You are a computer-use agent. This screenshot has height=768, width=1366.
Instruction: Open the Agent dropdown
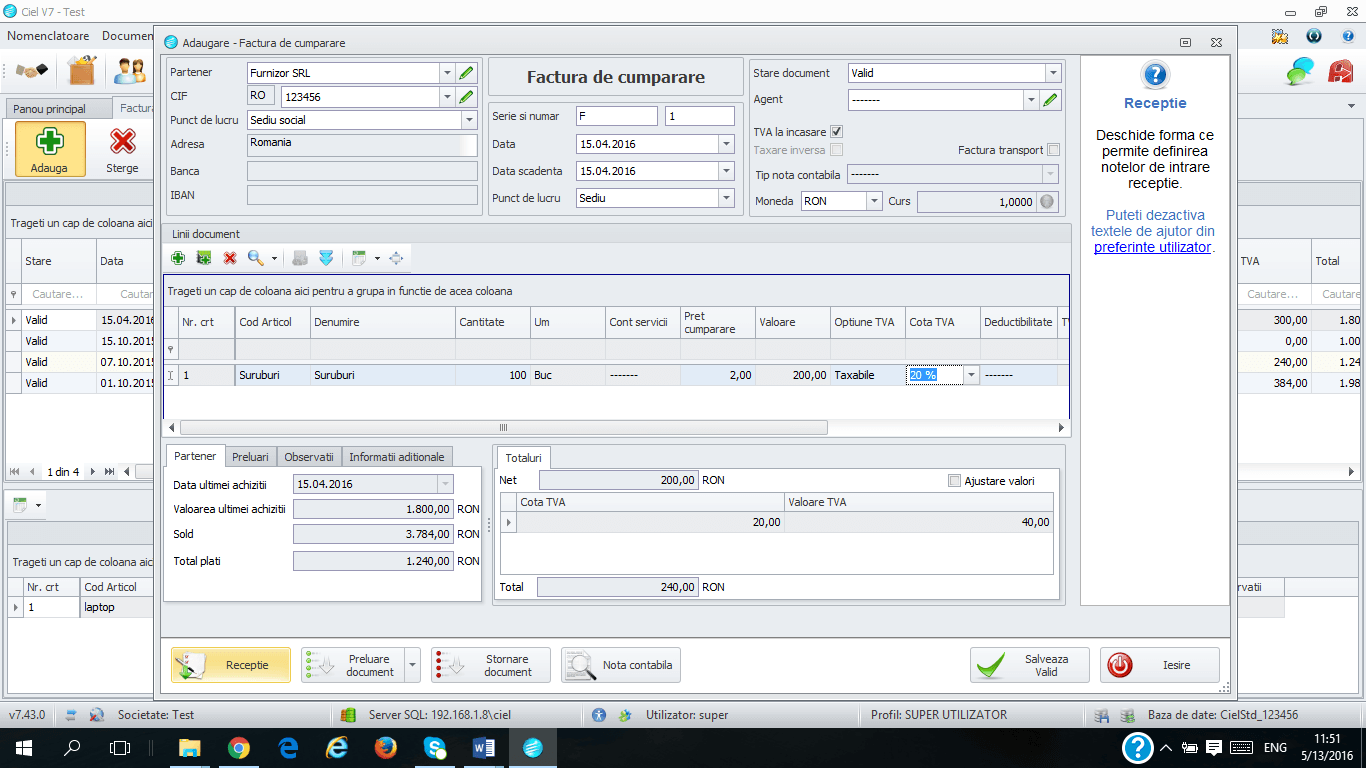click(1031, 100)
